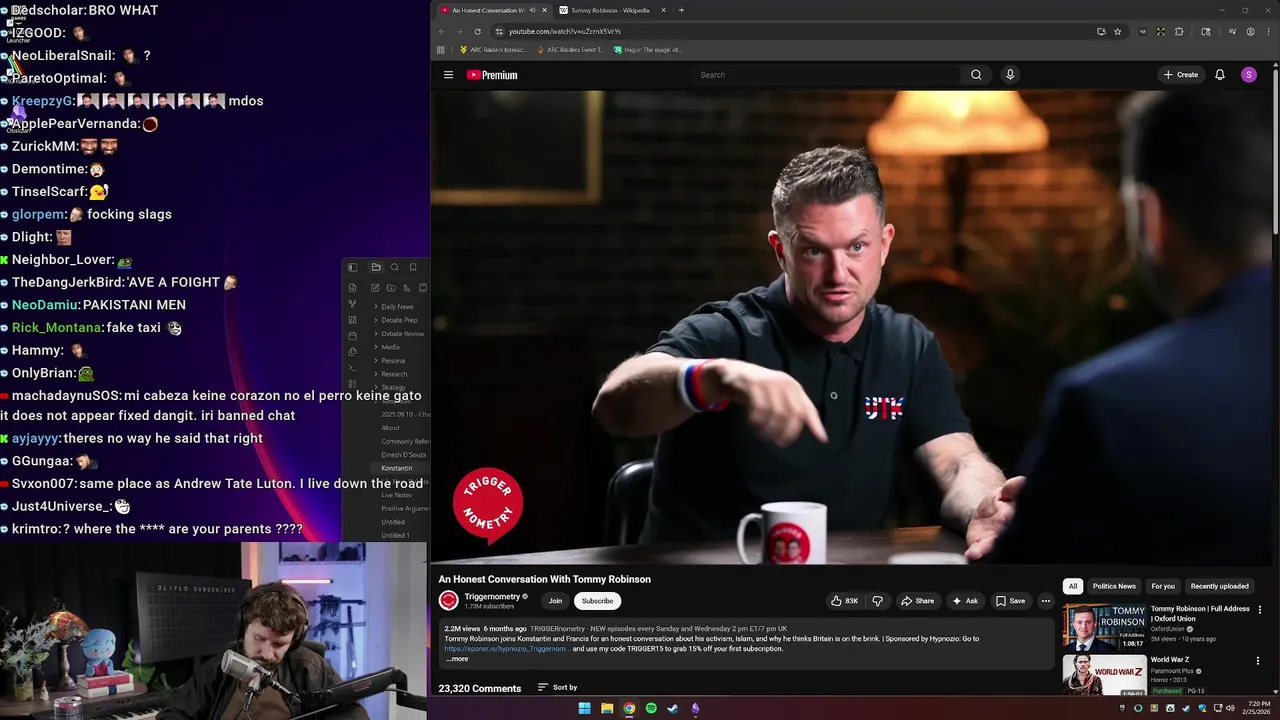This screenshot has width=1280, height=720.
Task: Open the Create menu button
Action: (1181, 75)
